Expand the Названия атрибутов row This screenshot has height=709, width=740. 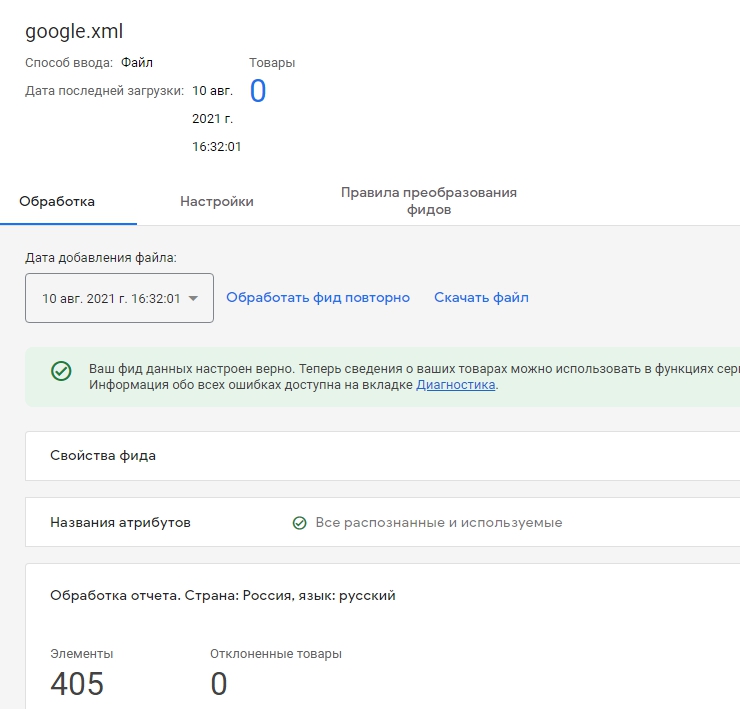pyautogui.click(x=120, y=523)
